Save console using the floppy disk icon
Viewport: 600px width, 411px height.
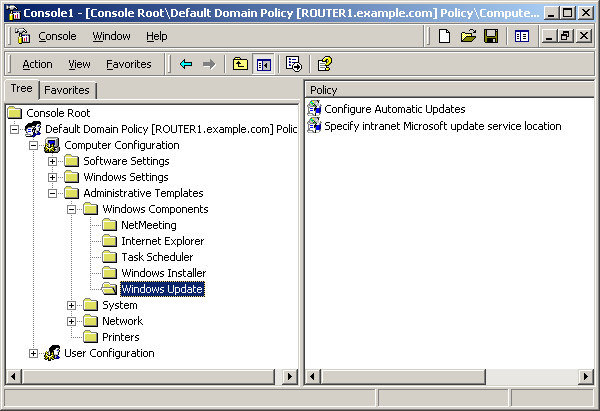click(x=490, y=36)
